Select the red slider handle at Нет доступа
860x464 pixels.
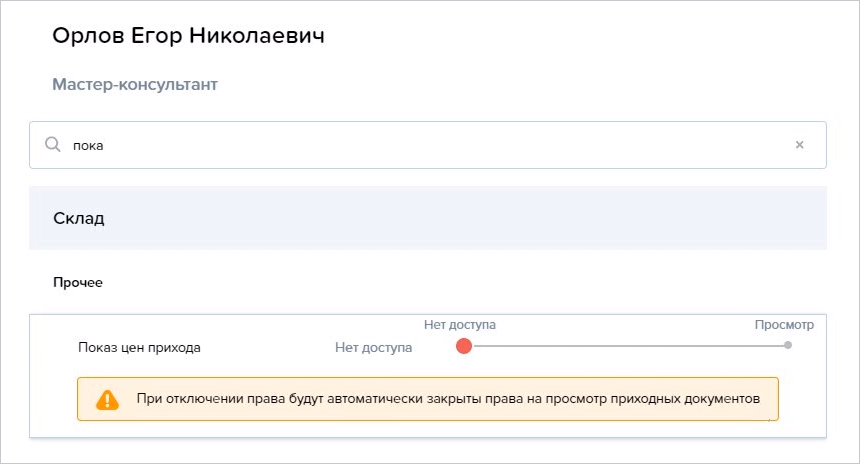click(464, 346)
